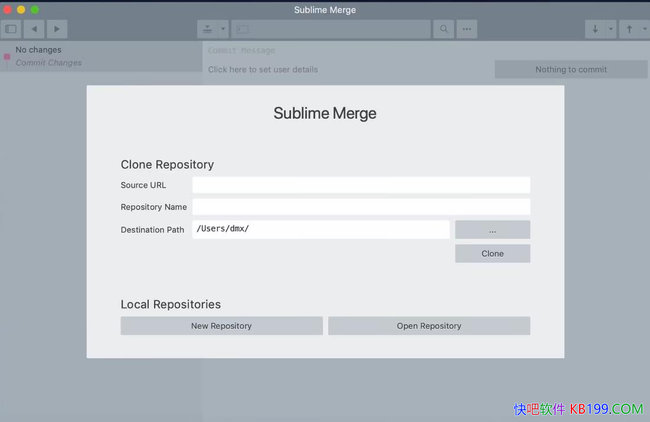The width and height of the screenshot is (650, 422).
Task: Click the navigate forward arrow
Action: [x=57, y=29]
